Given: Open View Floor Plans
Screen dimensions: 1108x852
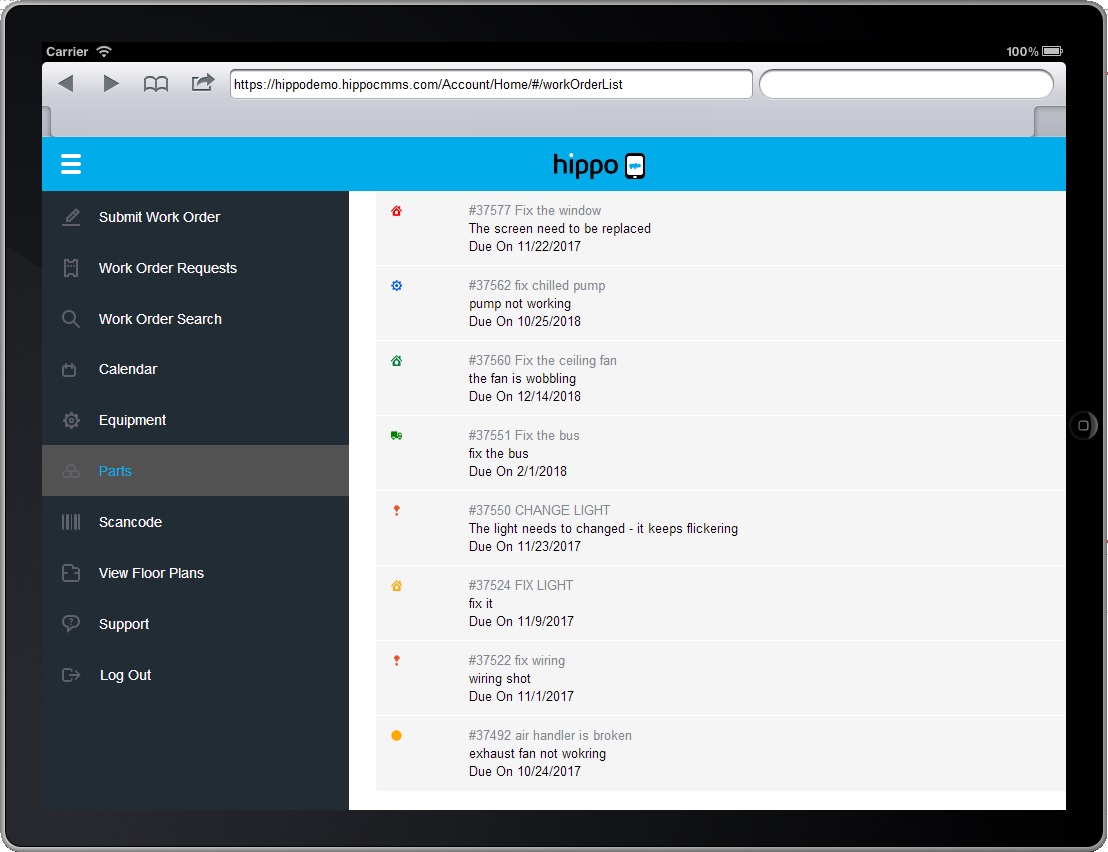Looking at the screenshot, I should coord(195,573).
